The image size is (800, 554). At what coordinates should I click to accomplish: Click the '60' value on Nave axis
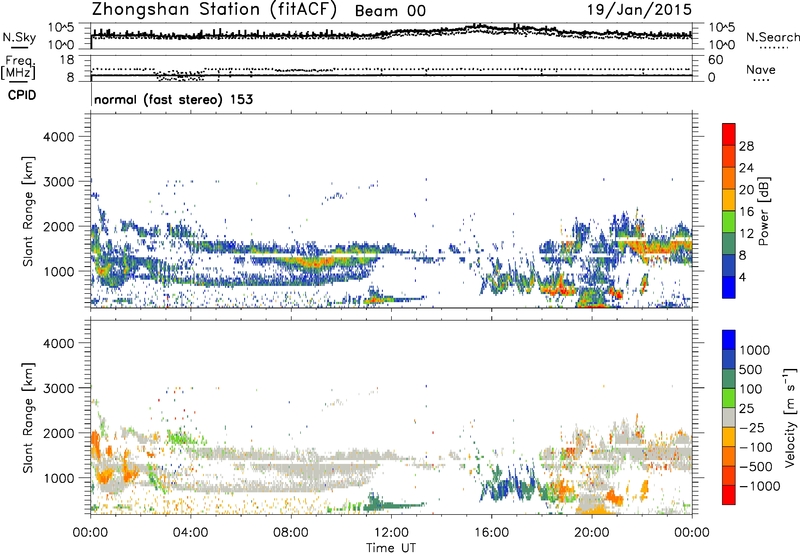coord(715,60)
